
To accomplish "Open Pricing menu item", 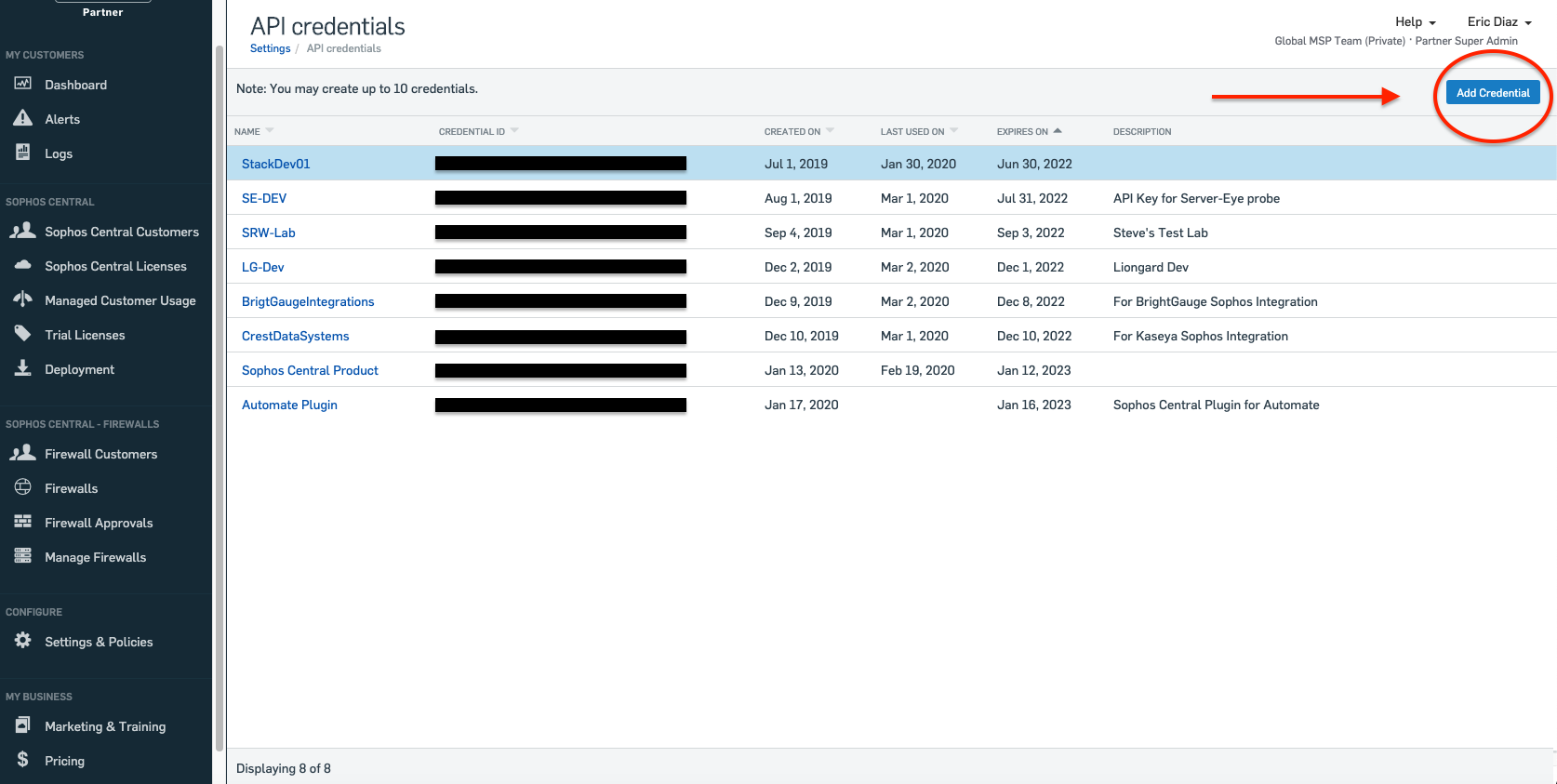I will 64,761.
